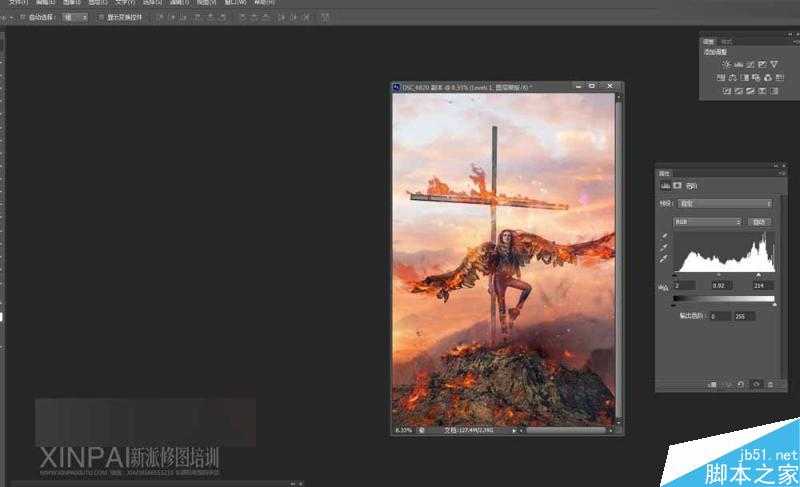Select the Properties panel tab
The width and height of the screenshot is (800, 487).
click(x=664, y=173)
